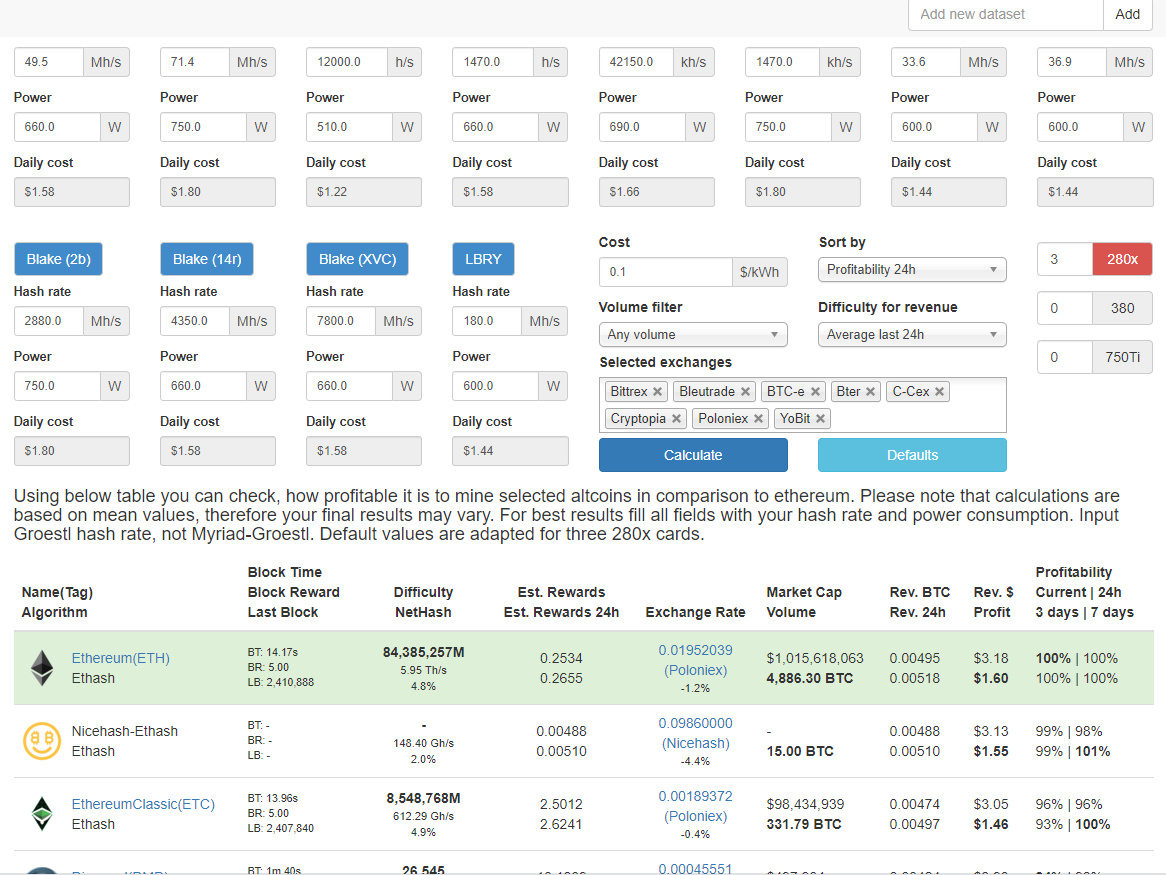This screenshot has width=1166, height=875.
Task: Click the Name(Tag) Algorithm column header
Action: click(57, 602)
